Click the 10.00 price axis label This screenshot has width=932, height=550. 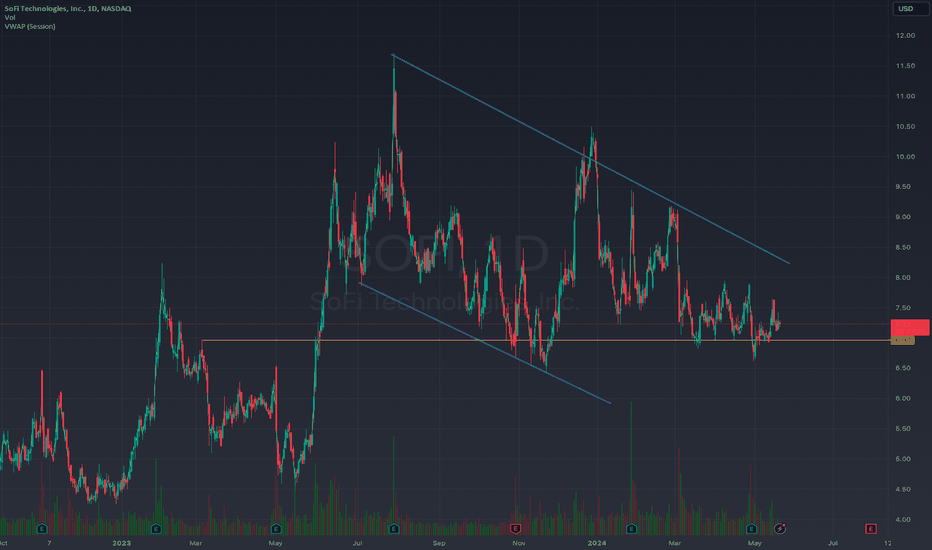point(905,157)
